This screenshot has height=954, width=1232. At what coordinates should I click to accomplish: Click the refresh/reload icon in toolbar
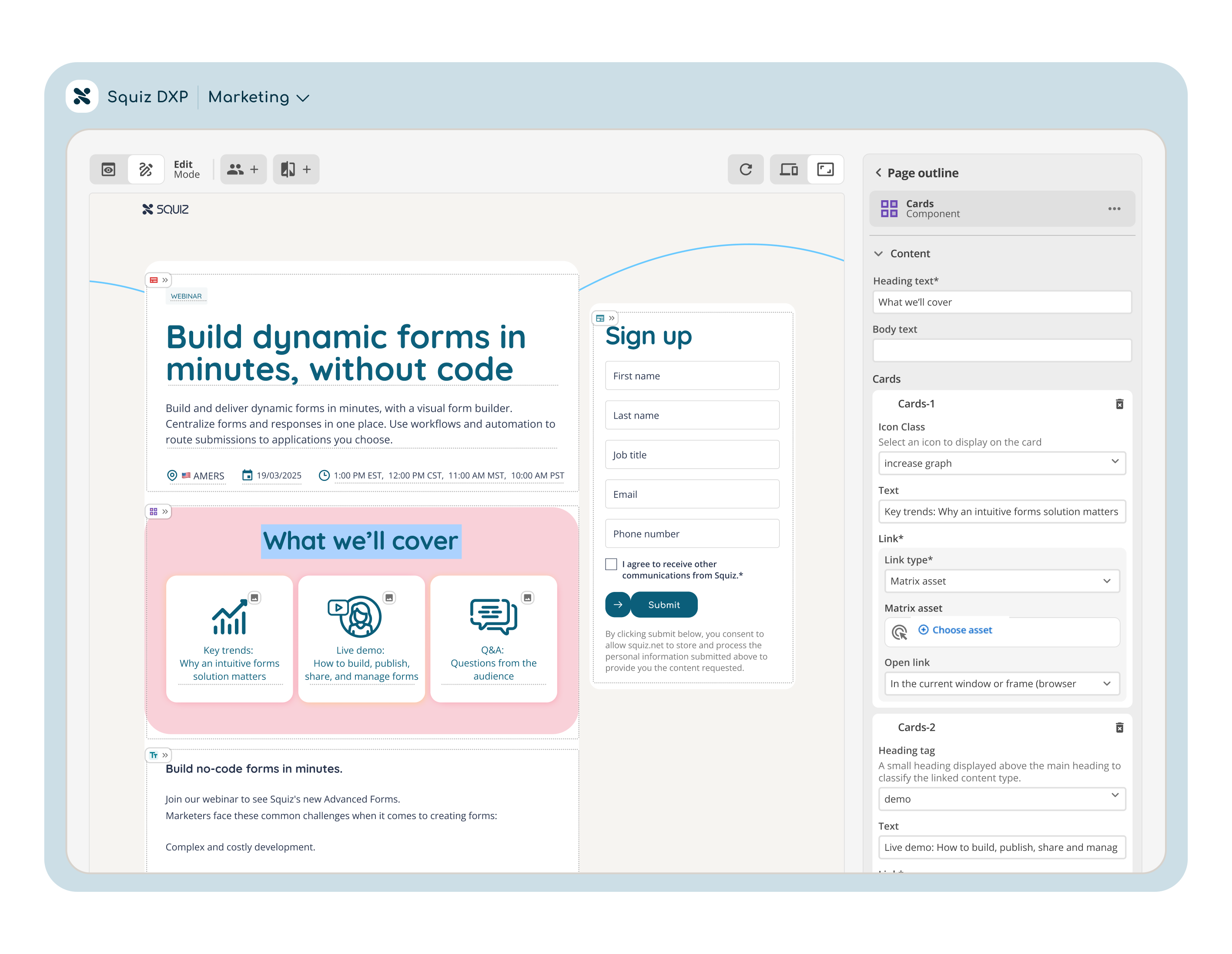pyautogui.click(x=746, y=168)
